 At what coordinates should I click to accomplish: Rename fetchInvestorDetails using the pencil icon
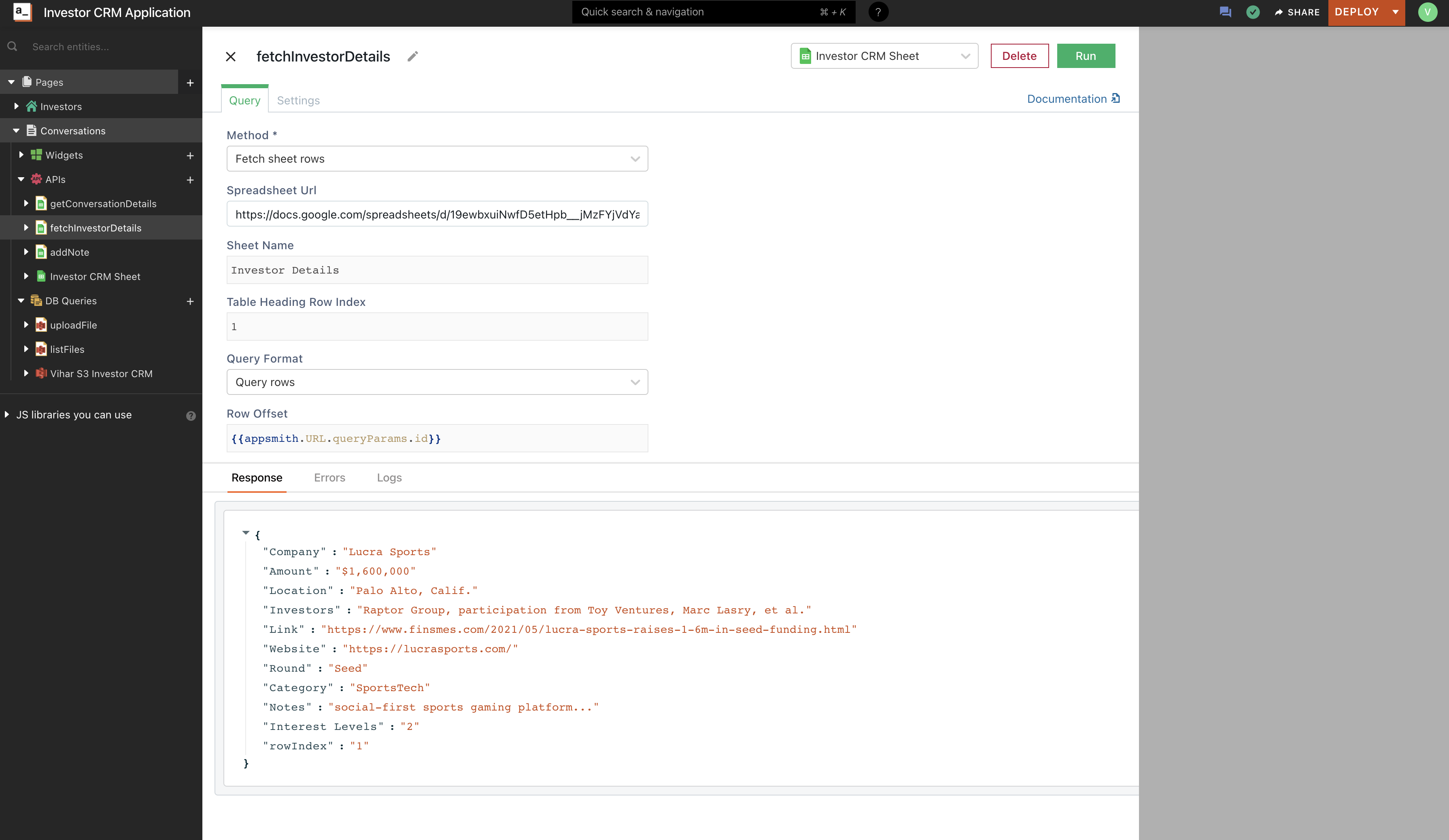[x=412, y=56]
